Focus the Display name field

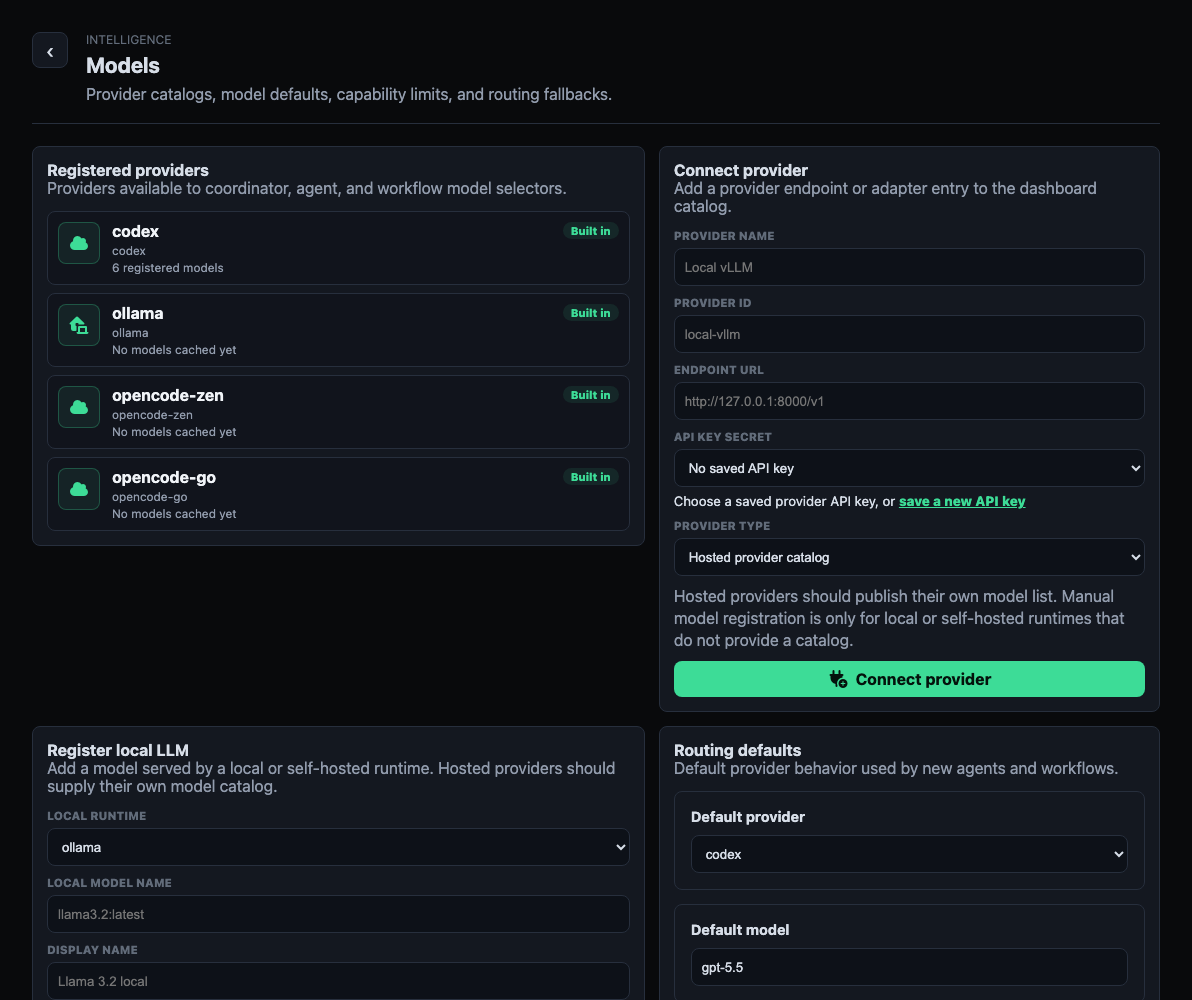338,981
